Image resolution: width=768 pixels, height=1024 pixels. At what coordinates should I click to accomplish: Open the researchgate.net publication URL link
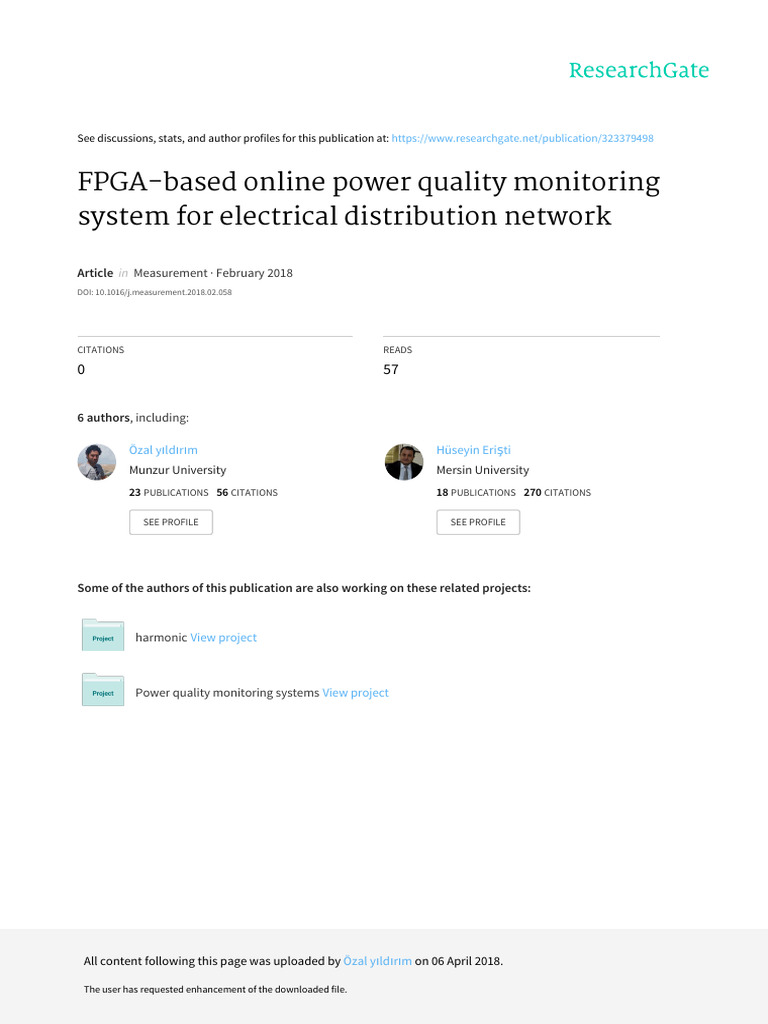coord(523,138)
